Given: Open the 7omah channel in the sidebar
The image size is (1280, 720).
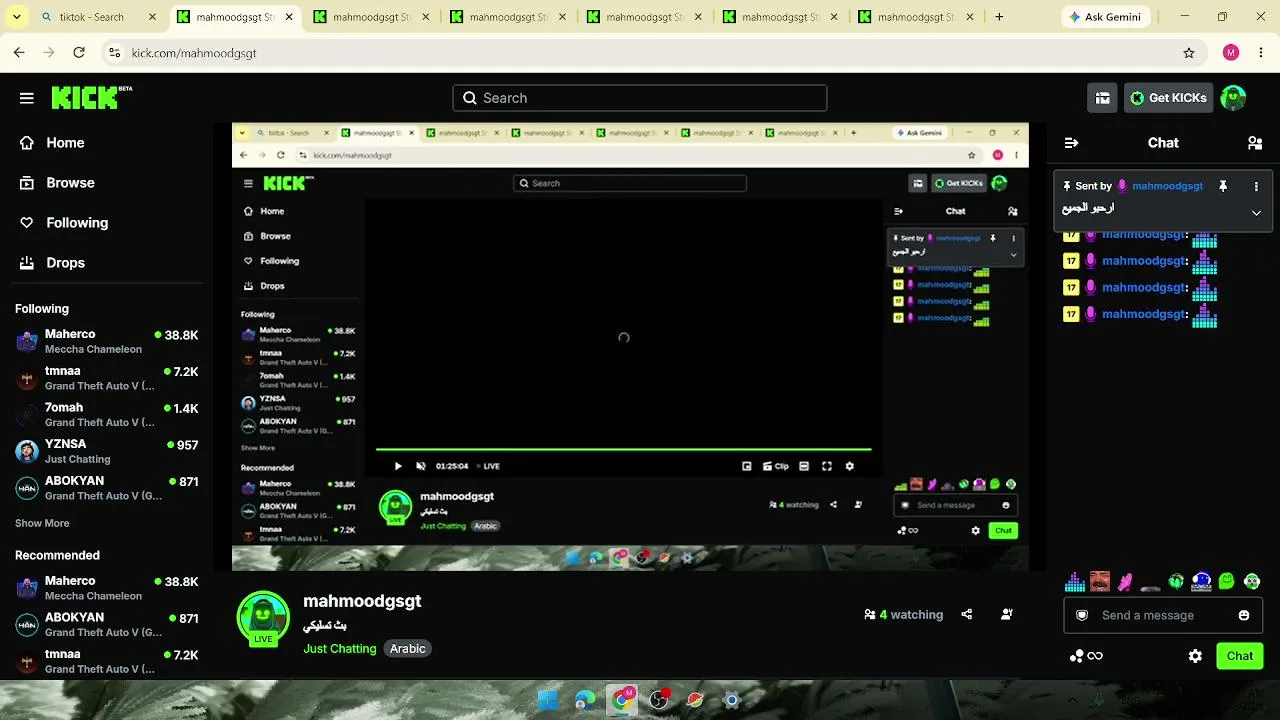Looking at the screenshot, I should (107, 415).
